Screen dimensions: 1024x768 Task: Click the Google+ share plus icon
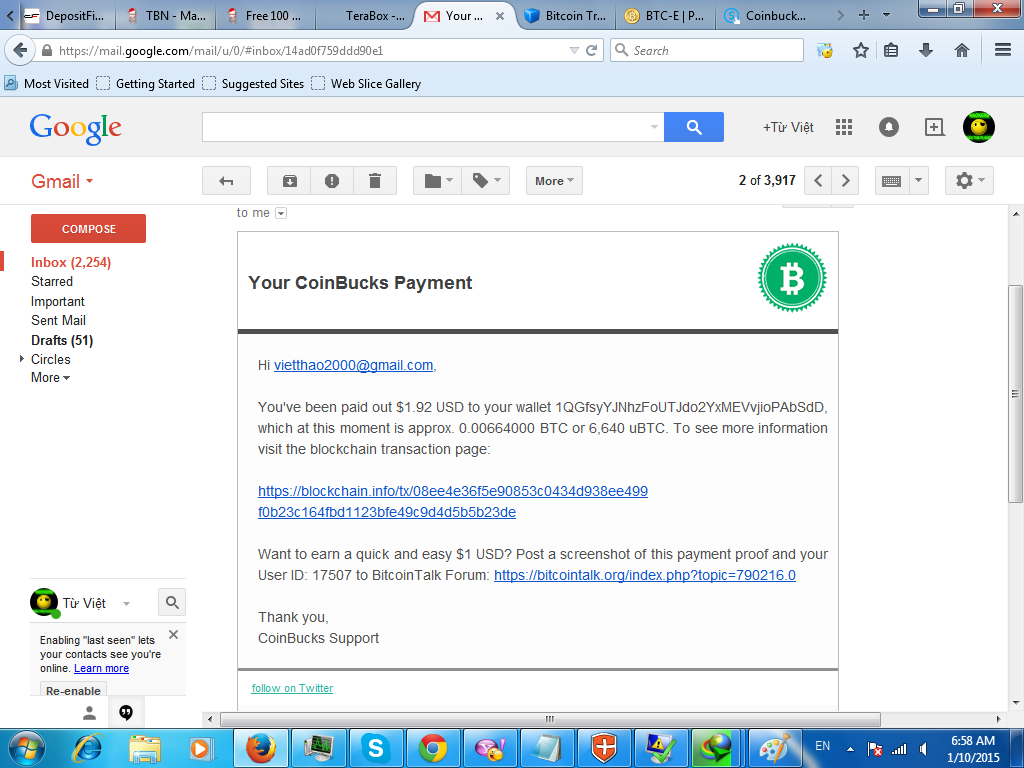(x=934, y=127)
